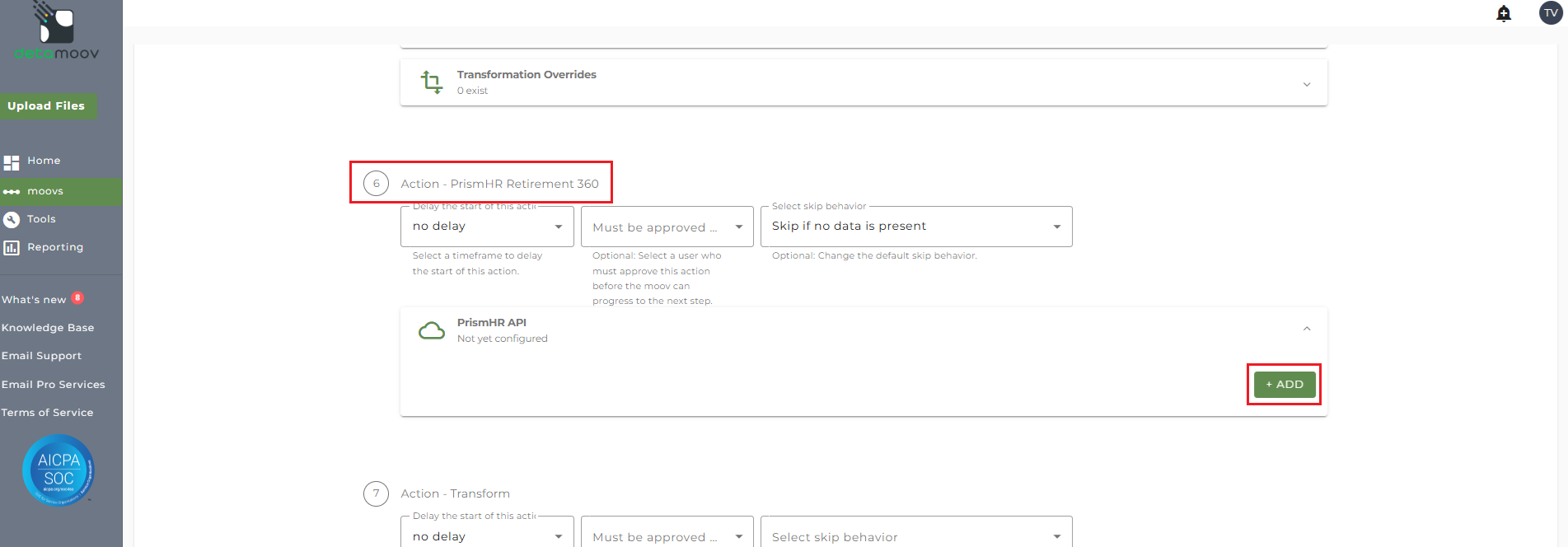
Task: Go to Home in the sidebar
Action: coord(44,161)
